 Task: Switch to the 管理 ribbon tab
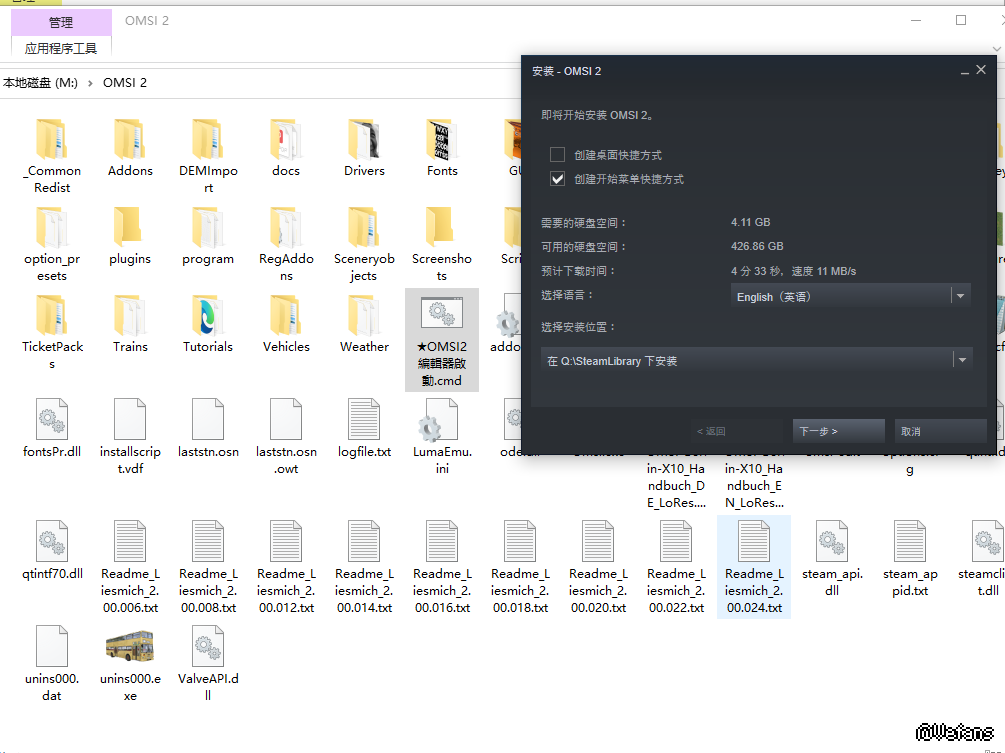click(x=61, y=22)
